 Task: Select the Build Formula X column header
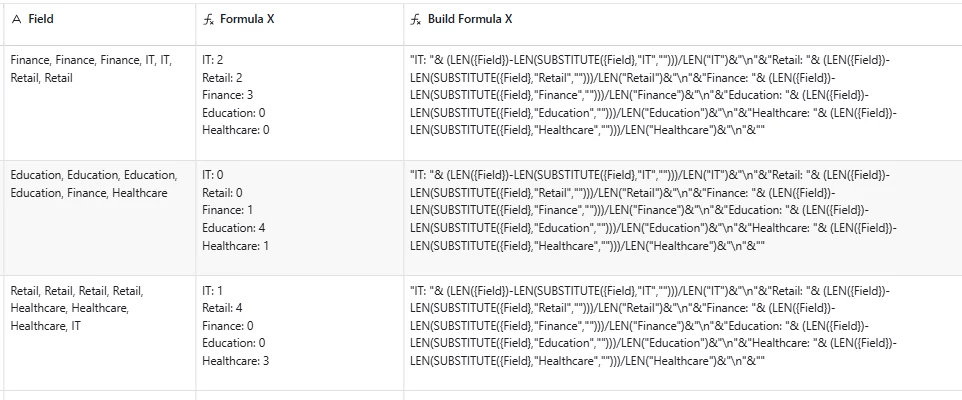click(682, 23)
